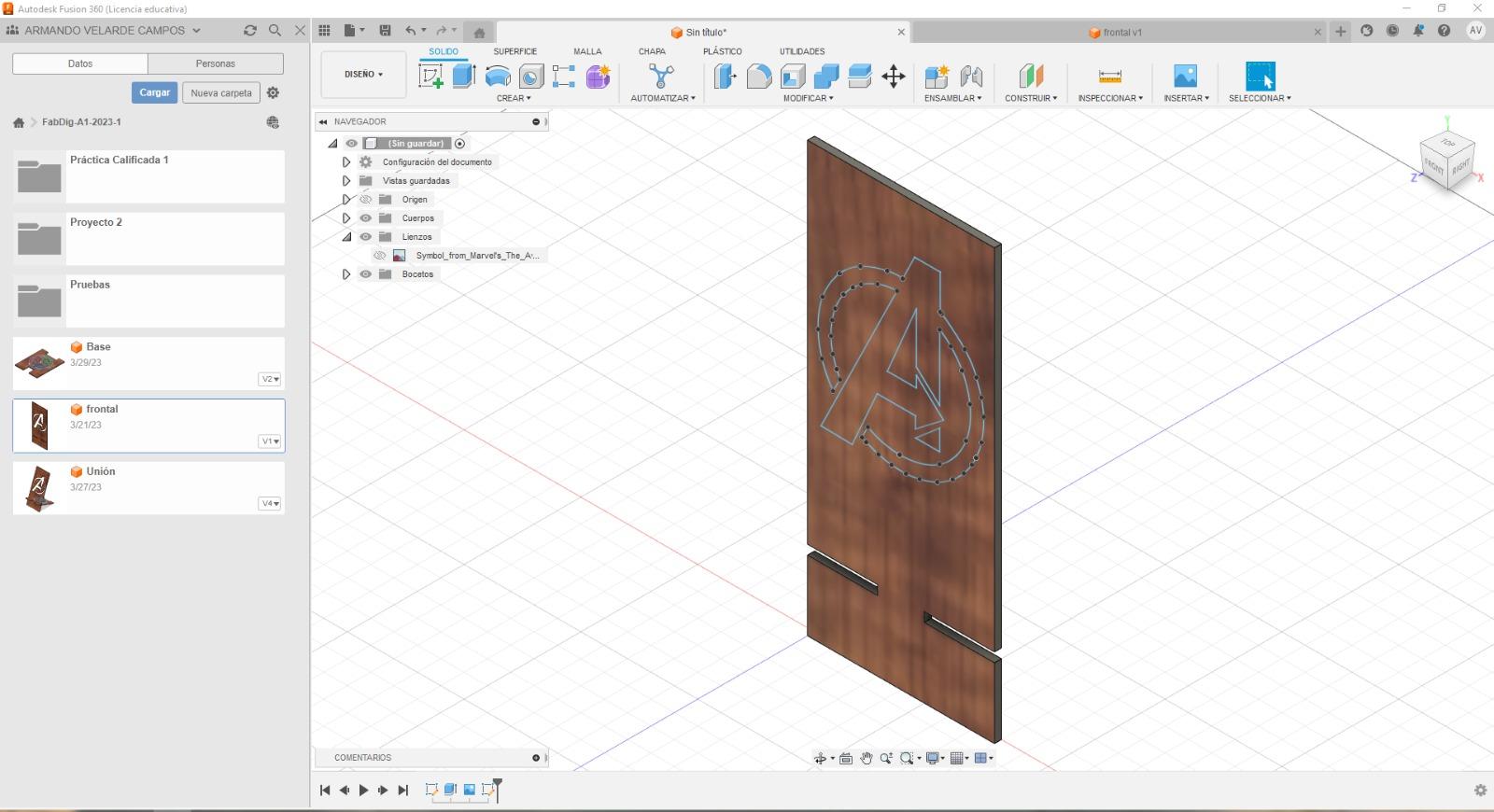Hide the Bocetos folder
Image resolution: width=1494 pixels, height=812 pixels.
pyautogui.click(x=366, y=274)
